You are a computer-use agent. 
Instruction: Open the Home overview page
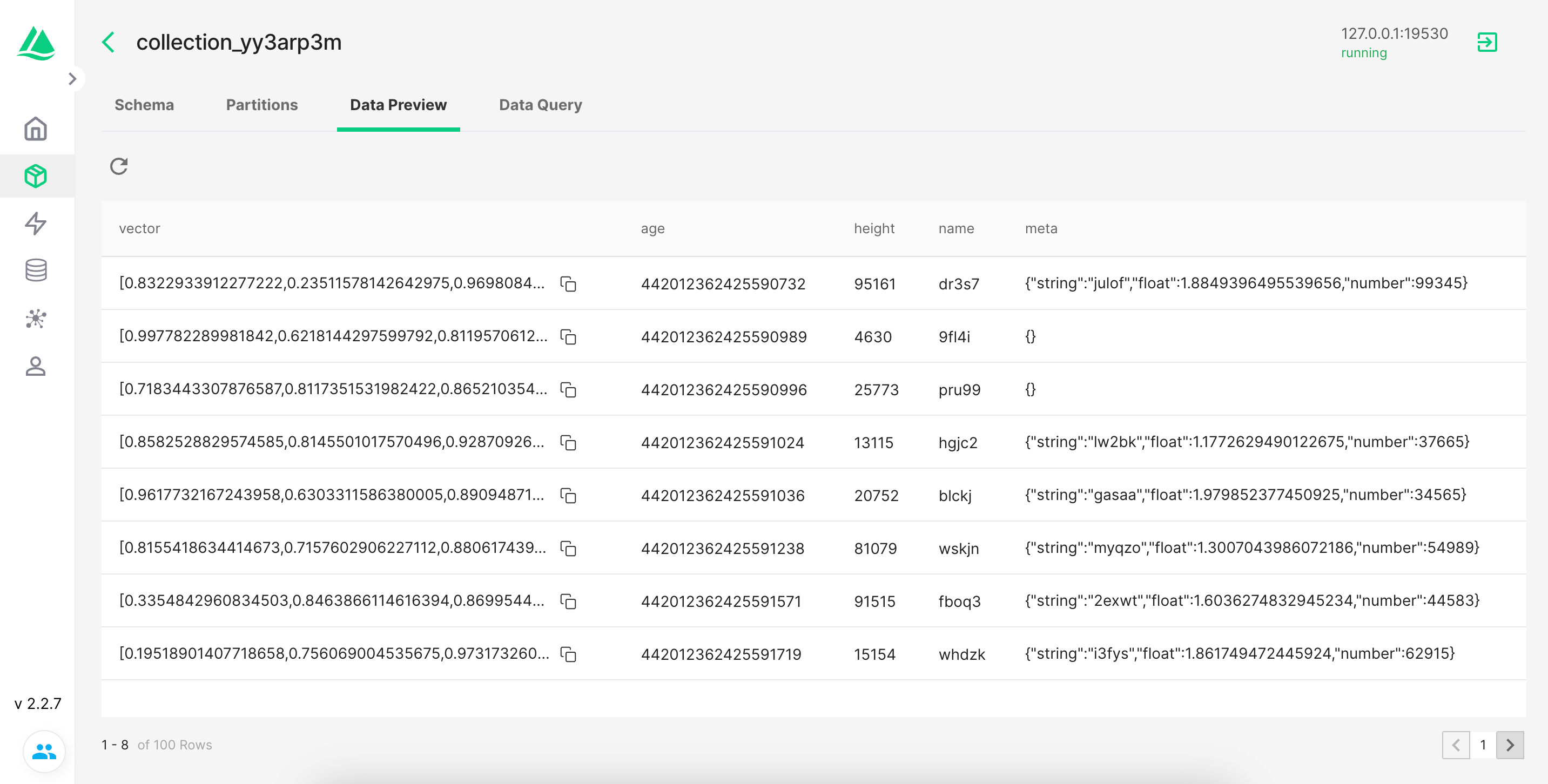(36, 129)
